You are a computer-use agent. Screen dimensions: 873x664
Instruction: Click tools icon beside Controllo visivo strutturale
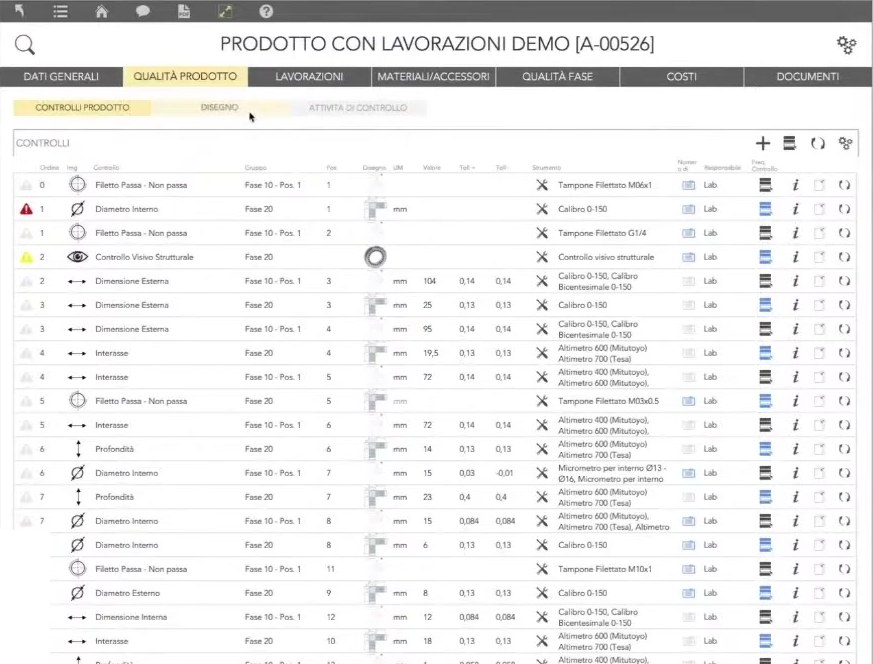(x=542, y=257)
